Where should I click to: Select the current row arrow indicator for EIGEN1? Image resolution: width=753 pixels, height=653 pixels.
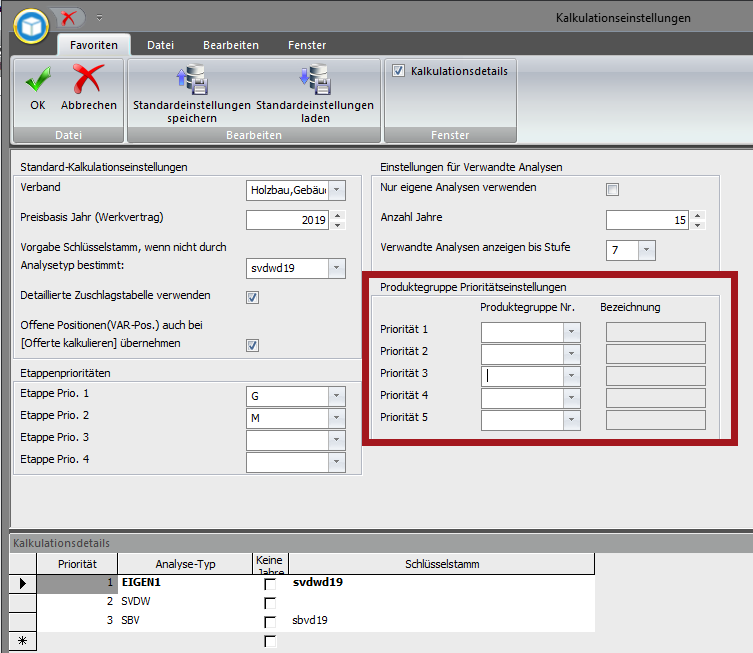[x=23, y=583]
